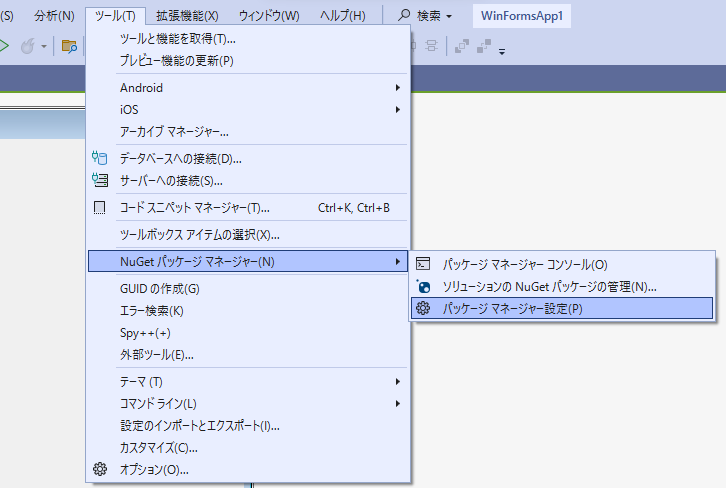Choose 外部ツール(E)... from Tools menu

pos(157,355)
